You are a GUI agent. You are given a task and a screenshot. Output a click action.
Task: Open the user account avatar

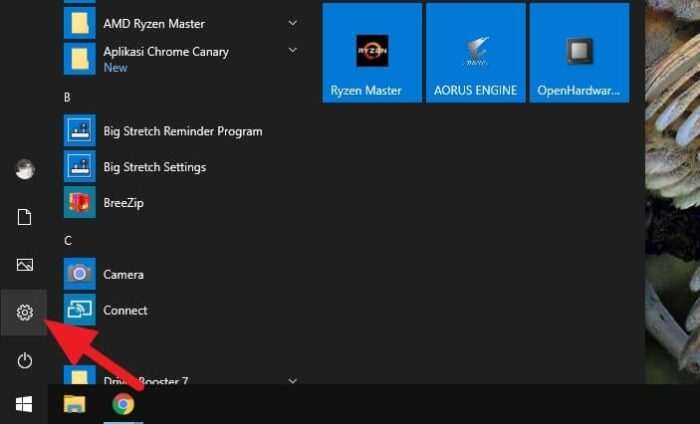tap(25, 170)
